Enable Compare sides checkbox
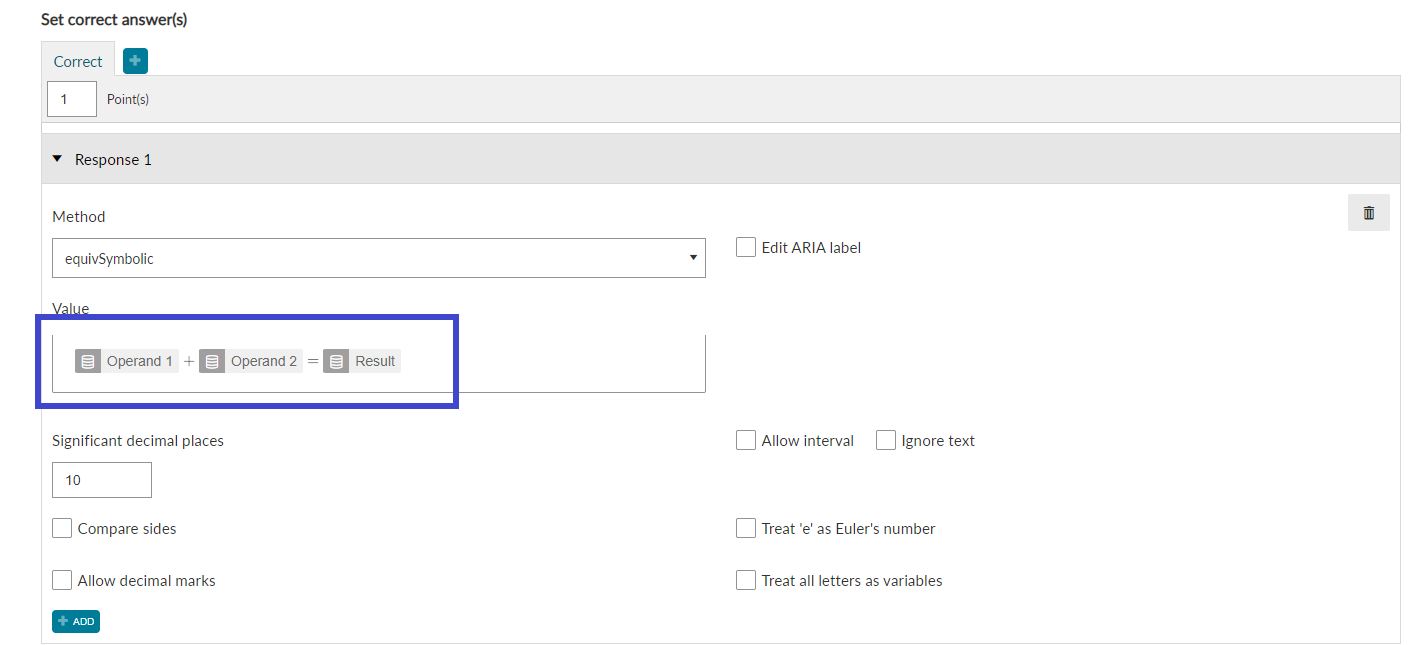1427x645 pixels. point(62,528)
